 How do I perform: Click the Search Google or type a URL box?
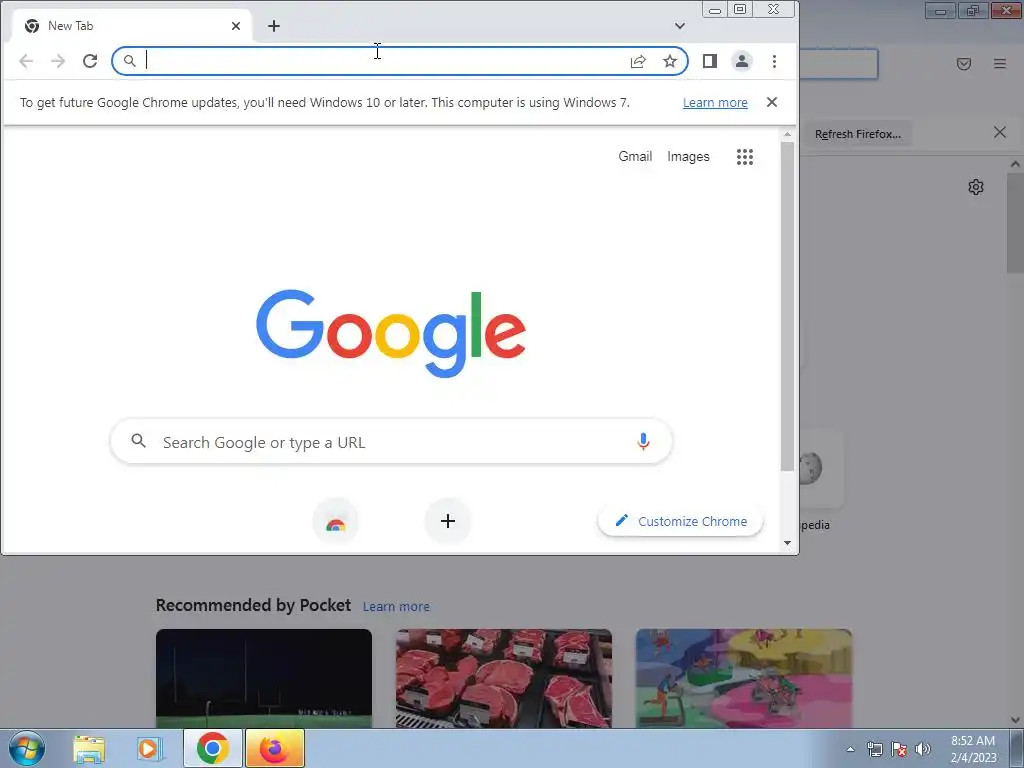pyautogui.click(x=391, y=442)
